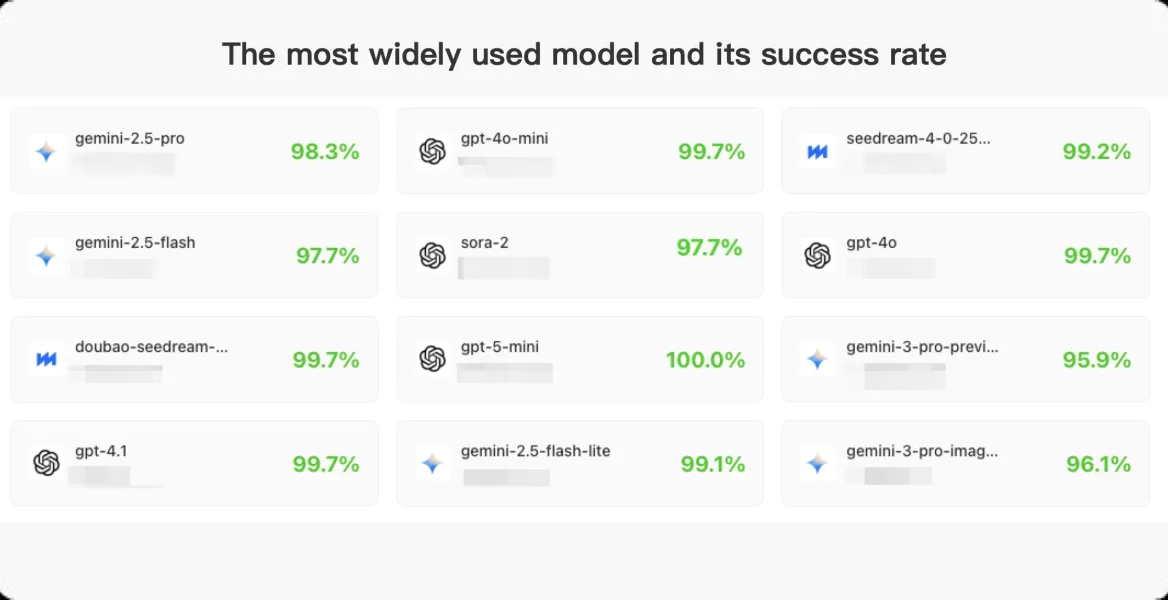Open the gemini-3-pro-preview card
Screen dimensions: 1168x600
tap(965, 359)
